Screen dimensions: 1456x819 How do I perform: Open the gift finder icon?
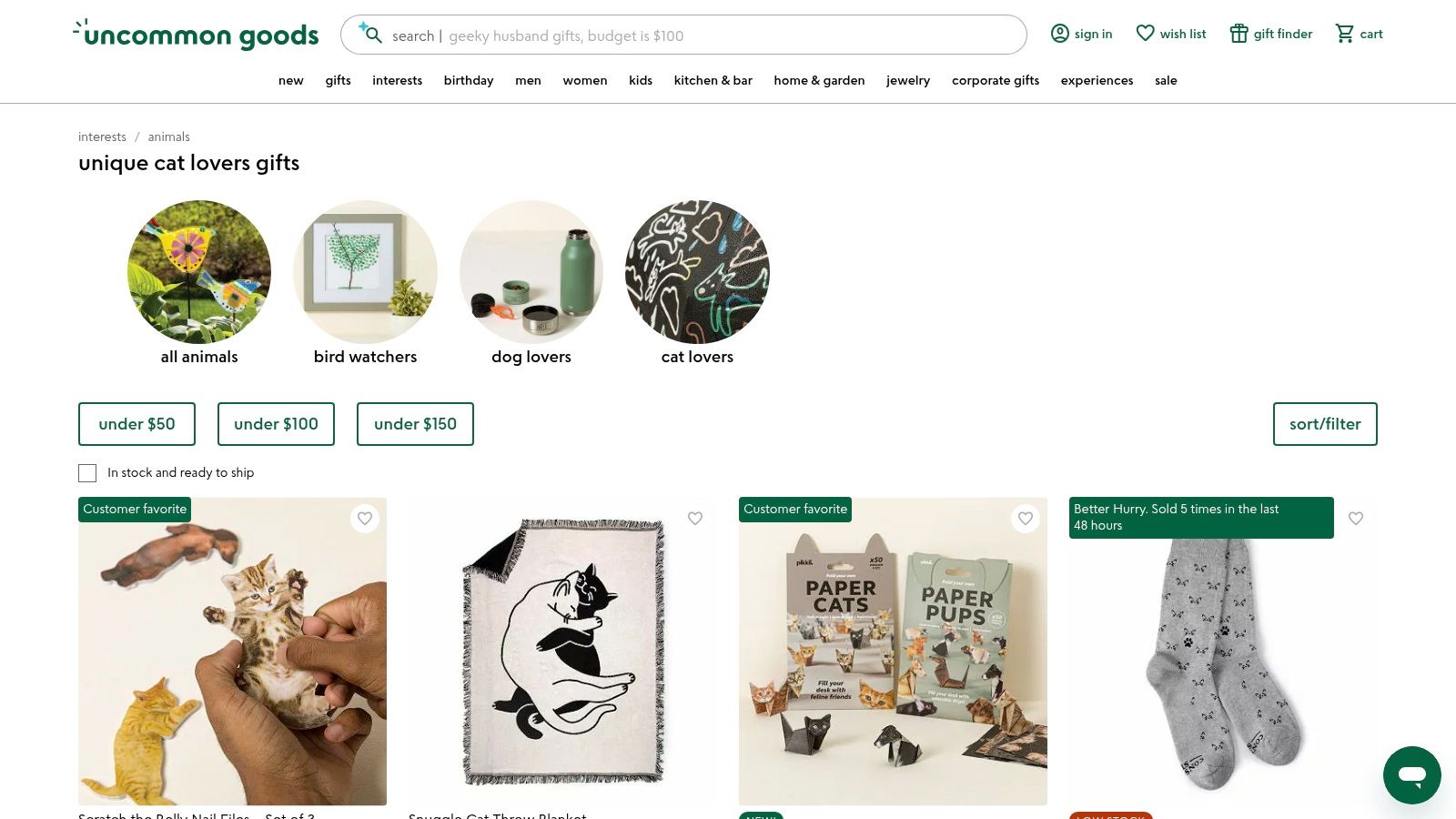tap(1239, 34)
